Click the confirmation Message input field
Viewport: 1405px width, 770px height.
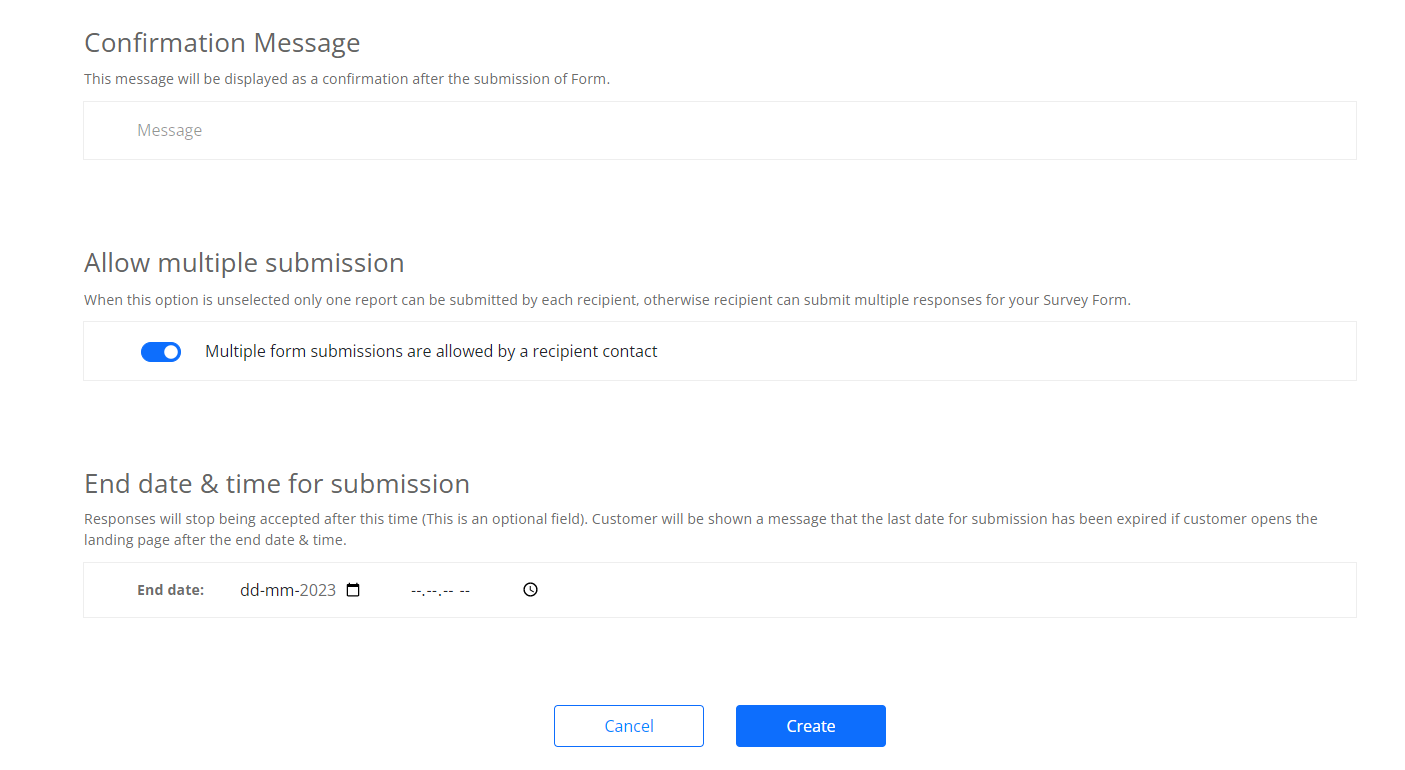click(719, 130)
